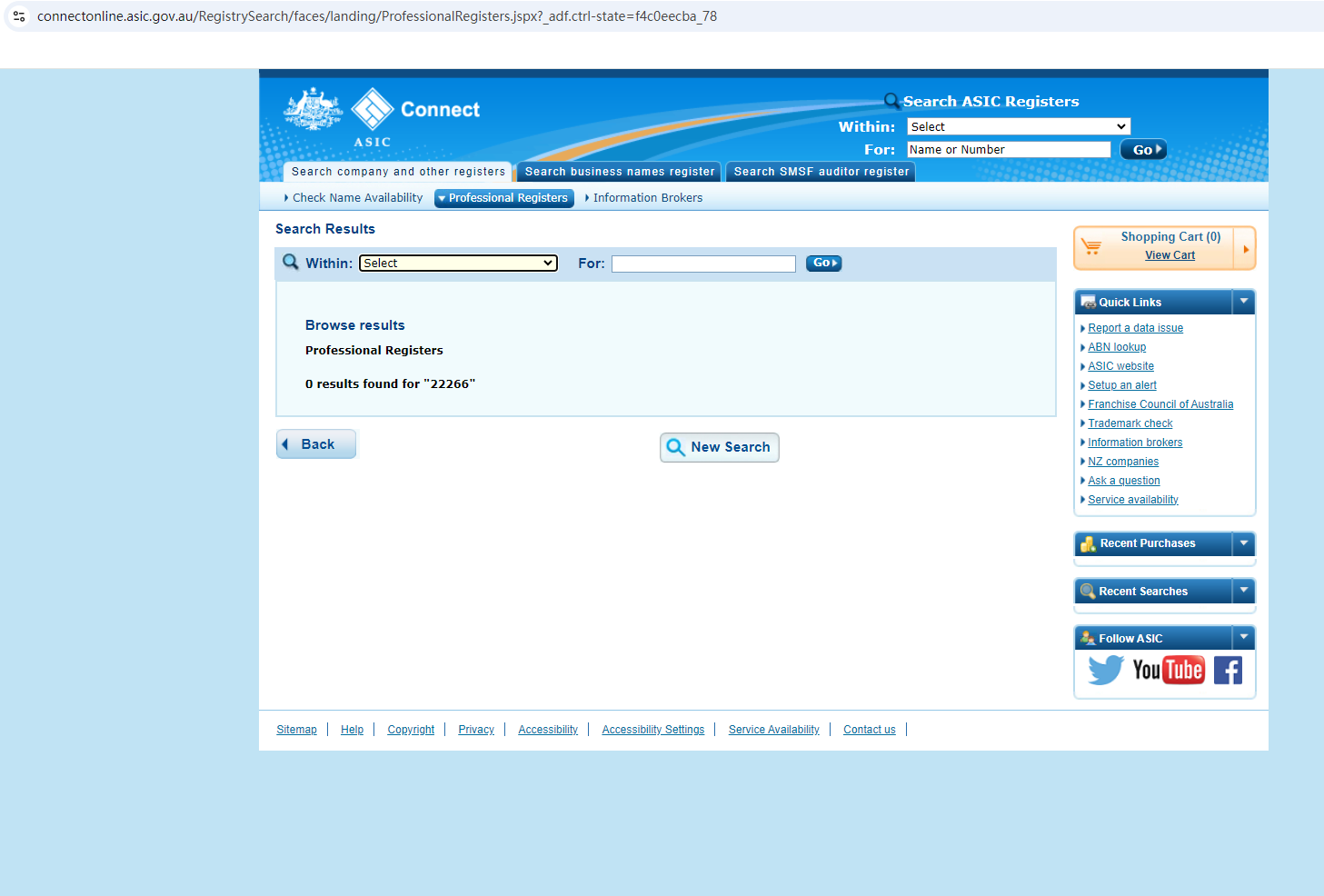The image size is (1324, 896).
Task: Open the Contact us footer link
Action: (870, 730)
